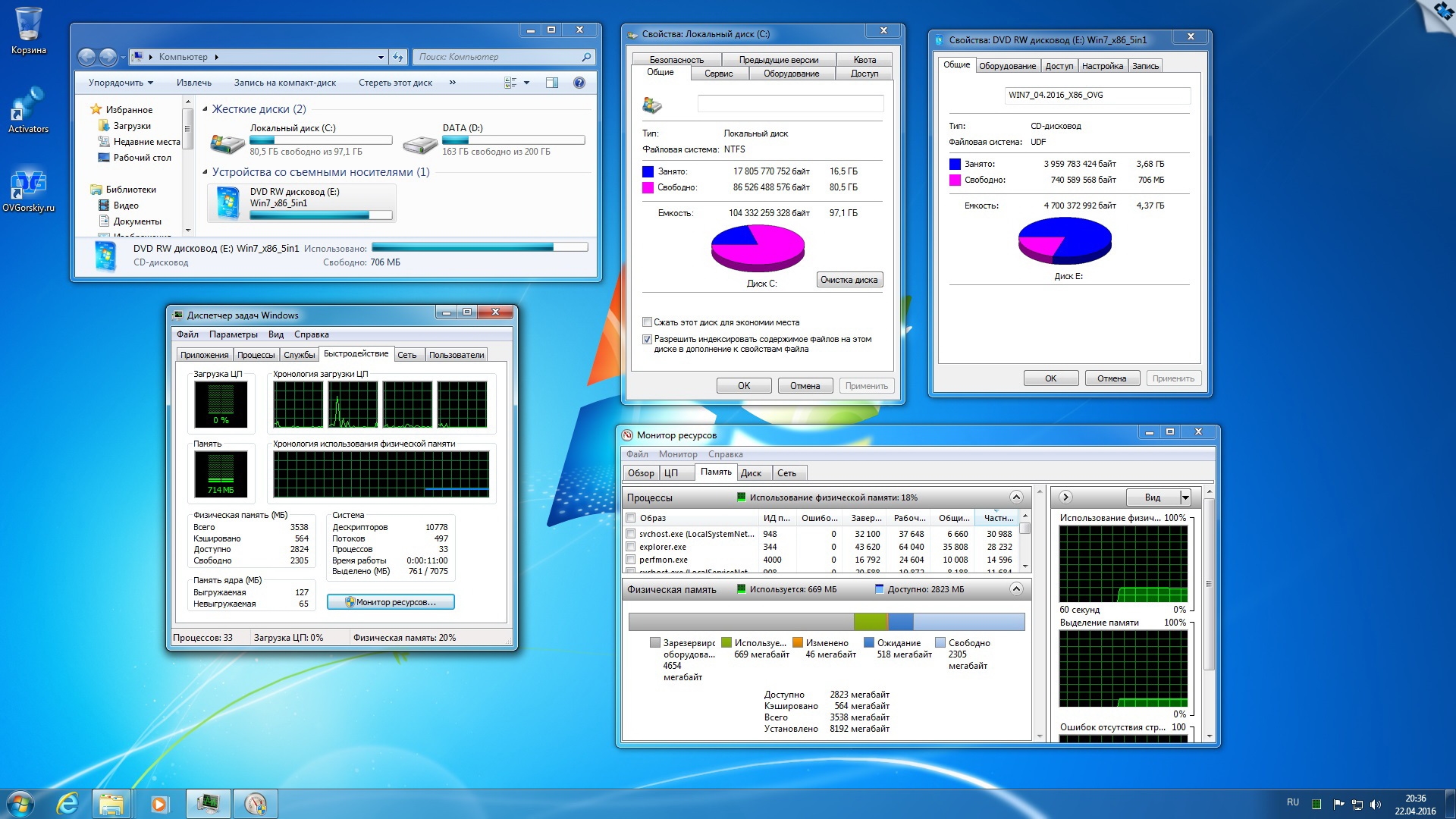This screenshot has width=1456, height=819.
Task: Open the OVGorskiy.ru desktop shortcut
Action: (x=28, y=186)
